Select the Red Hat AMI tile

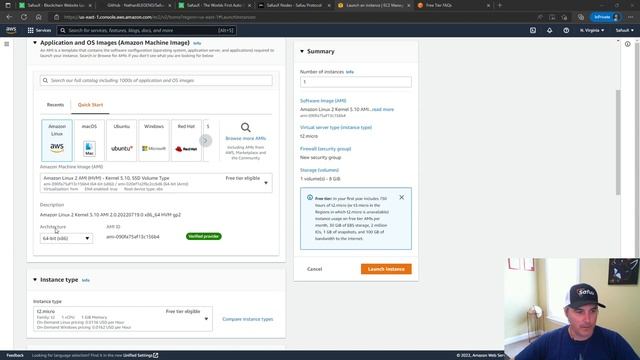pos(186,140)
